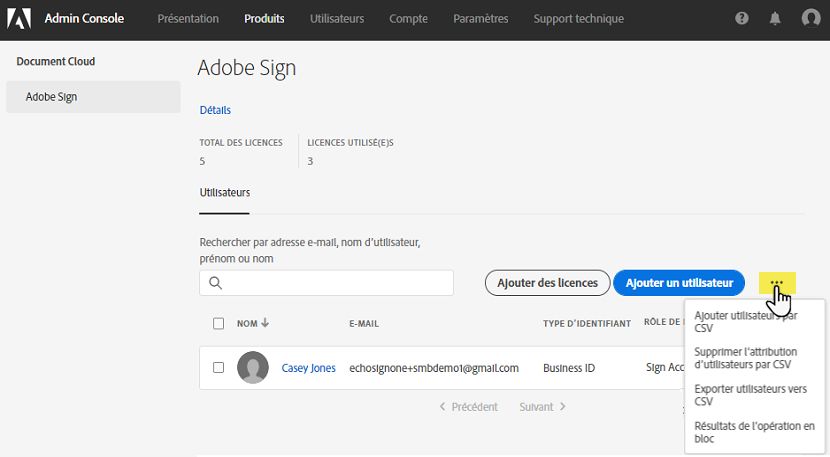
Task: Click the three-dot more options button
Action: tap(777, 283)
